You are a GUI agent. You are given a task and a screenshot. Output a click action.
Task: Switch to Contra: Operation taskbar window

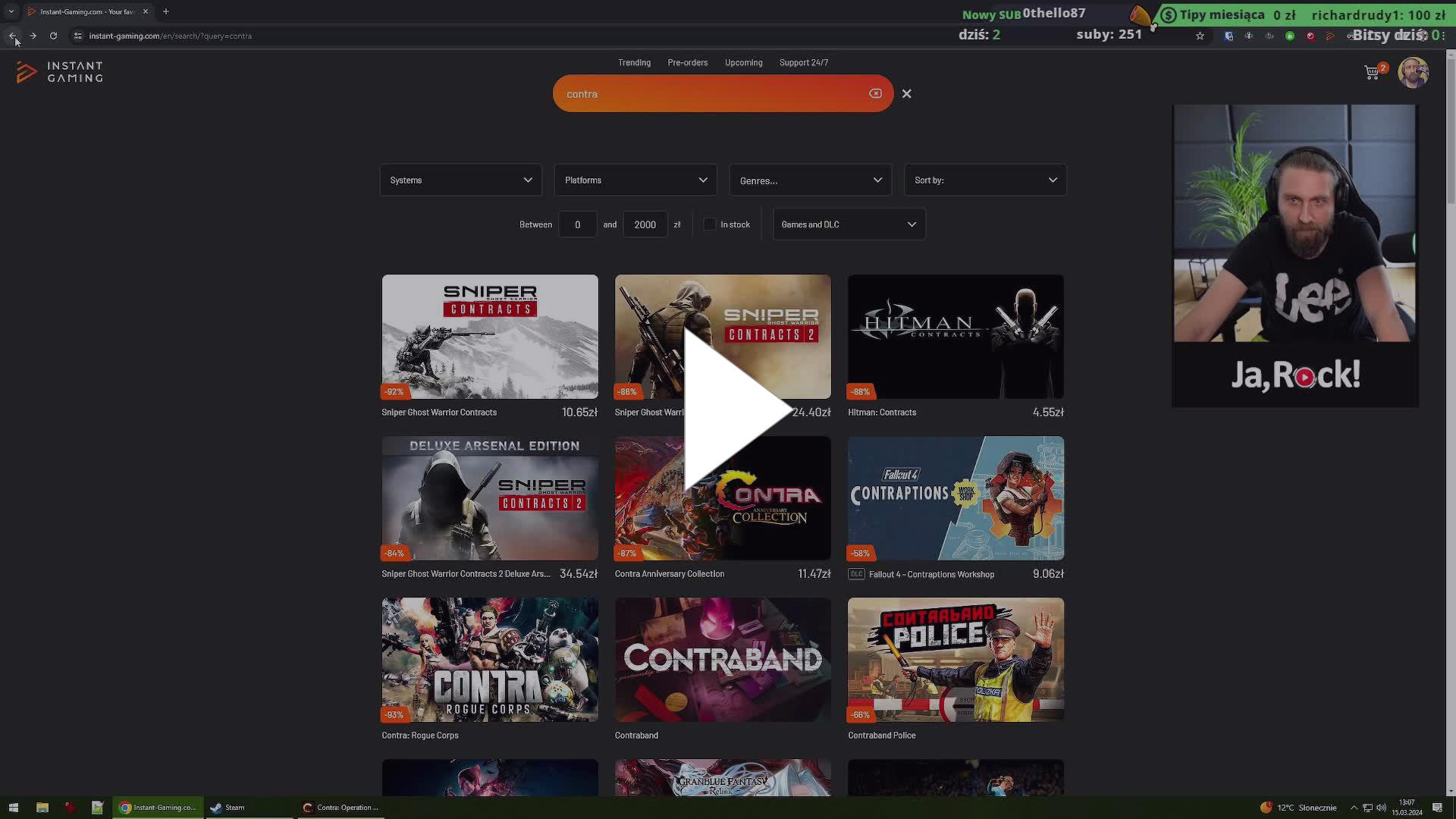(x=340, y=807)
